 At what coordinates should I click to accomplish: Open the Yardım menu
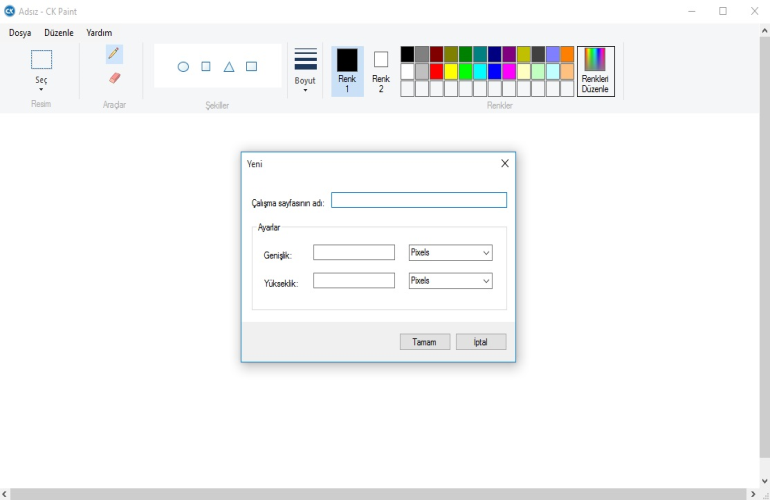click(x=99, y=33)
